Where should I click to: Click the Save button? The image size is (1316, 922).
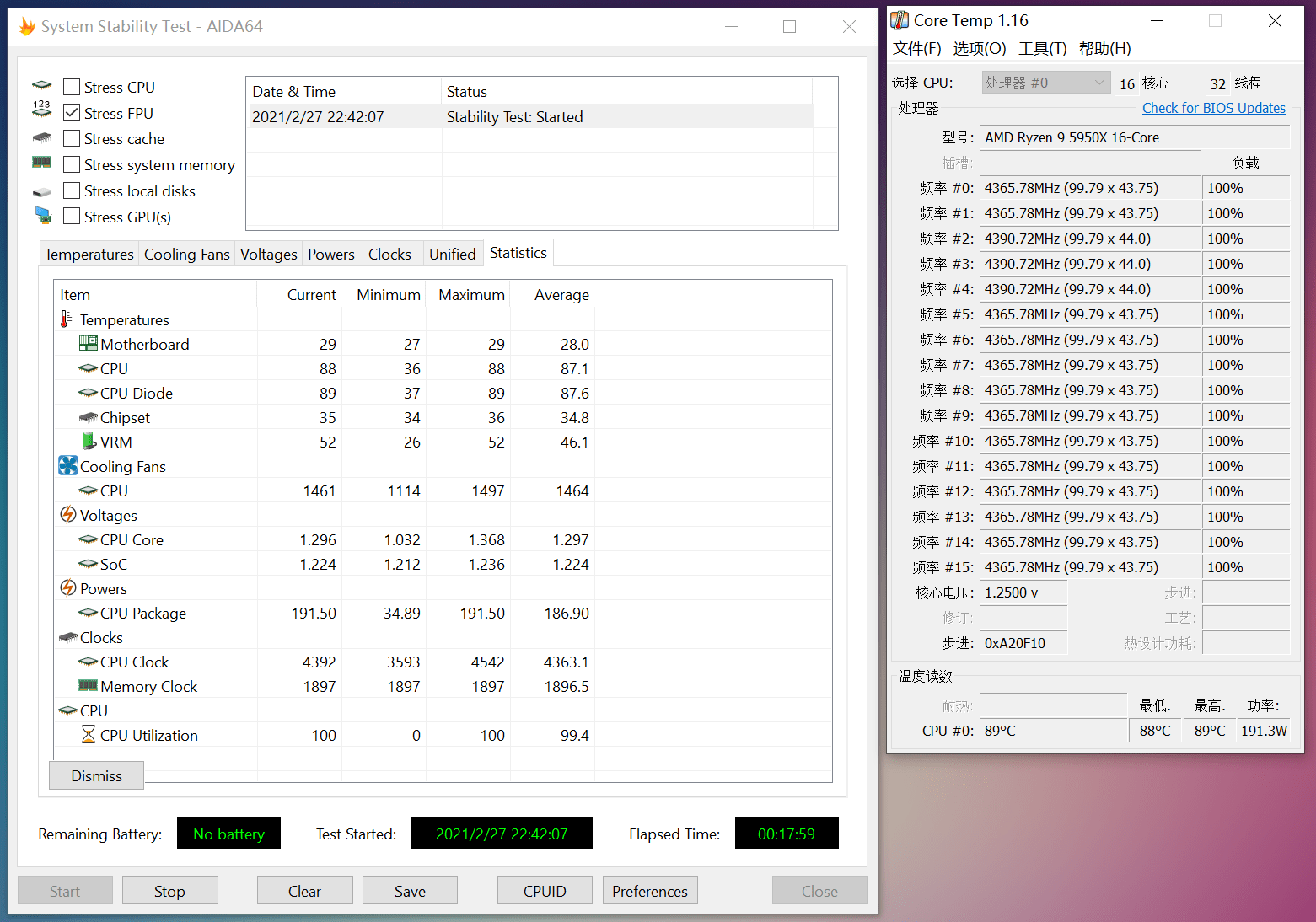click(410, 891)
